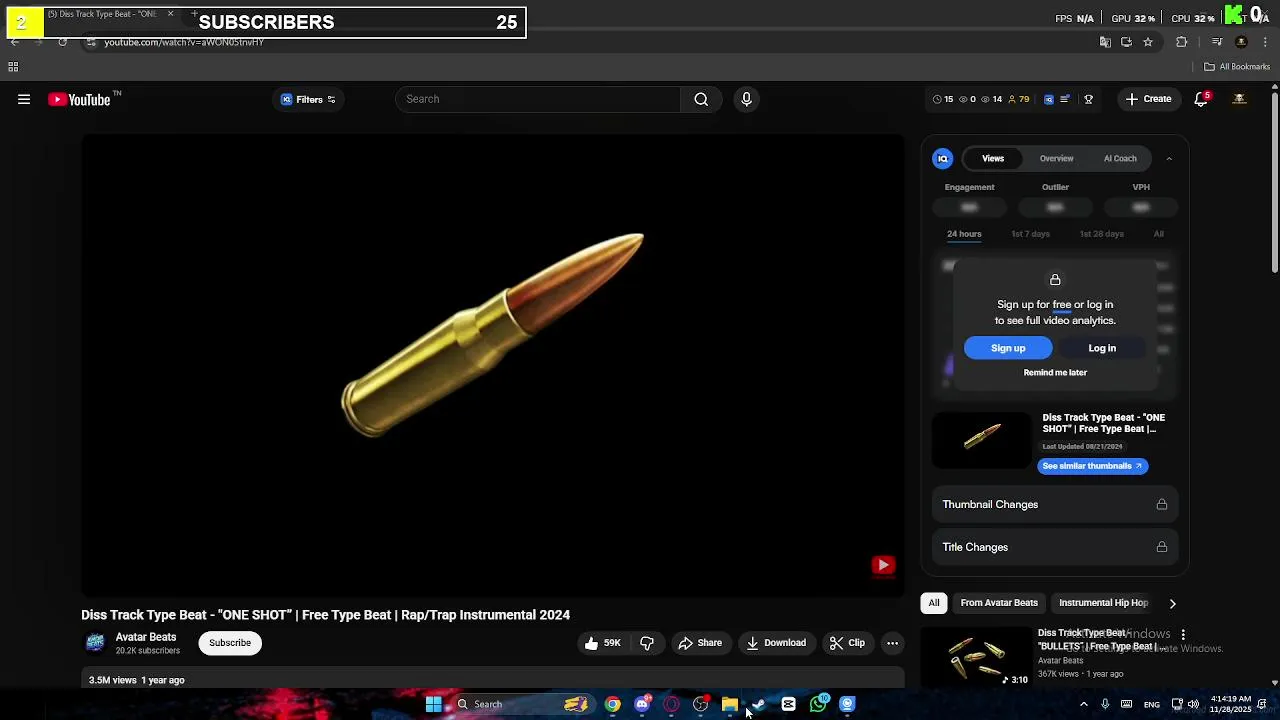Click the search magnifier button
Image resolution: width=1280 pixels, height=720 pixels.
(701, 99)
